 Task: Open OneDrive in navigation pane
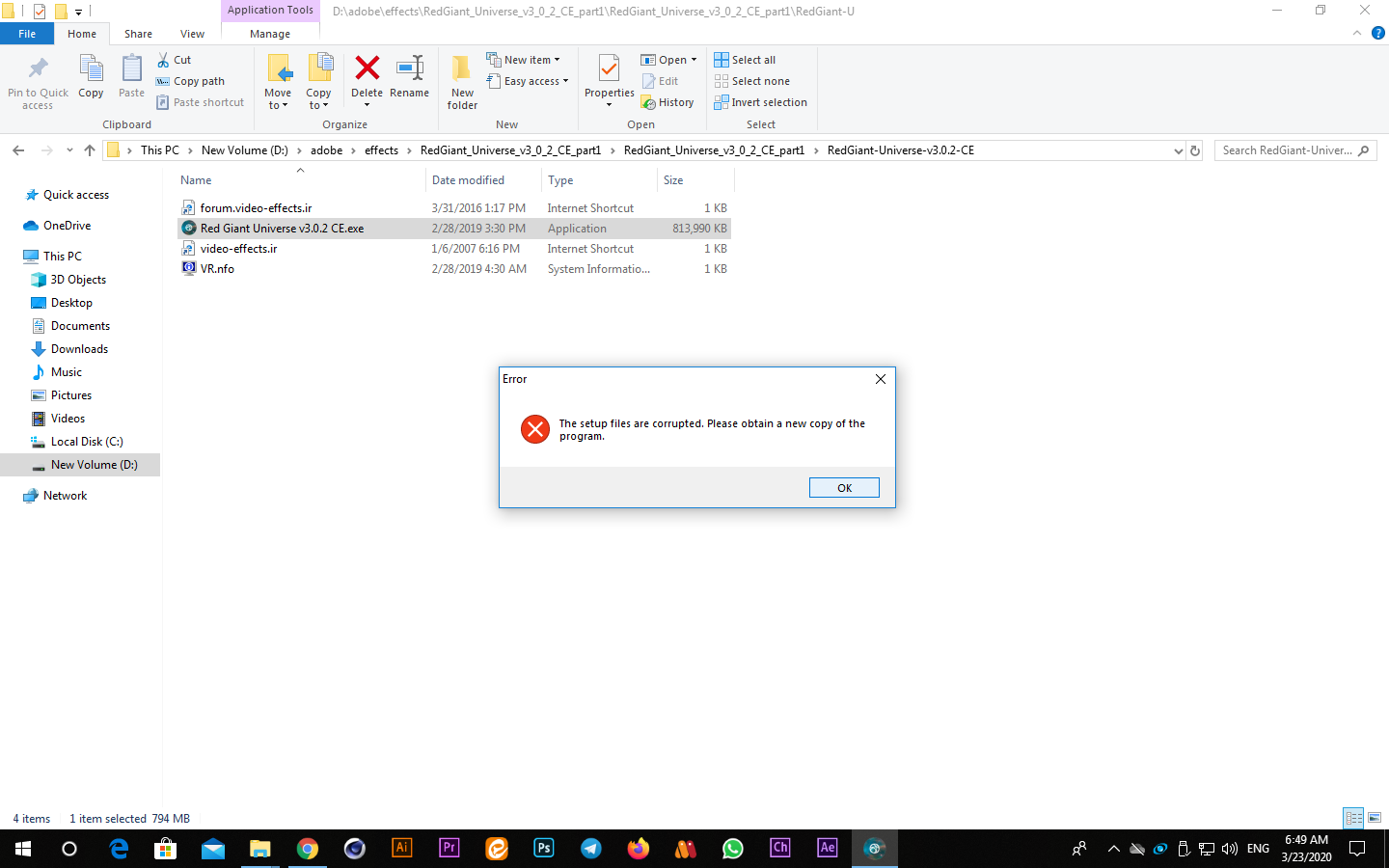pos(67,226)
